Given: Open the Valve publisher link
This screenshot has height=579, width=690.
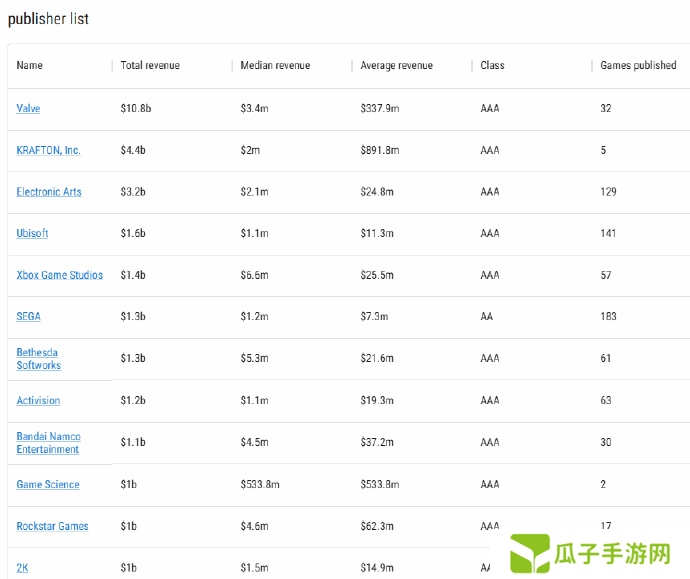Looking at the screenshot, I should [28, 108].
